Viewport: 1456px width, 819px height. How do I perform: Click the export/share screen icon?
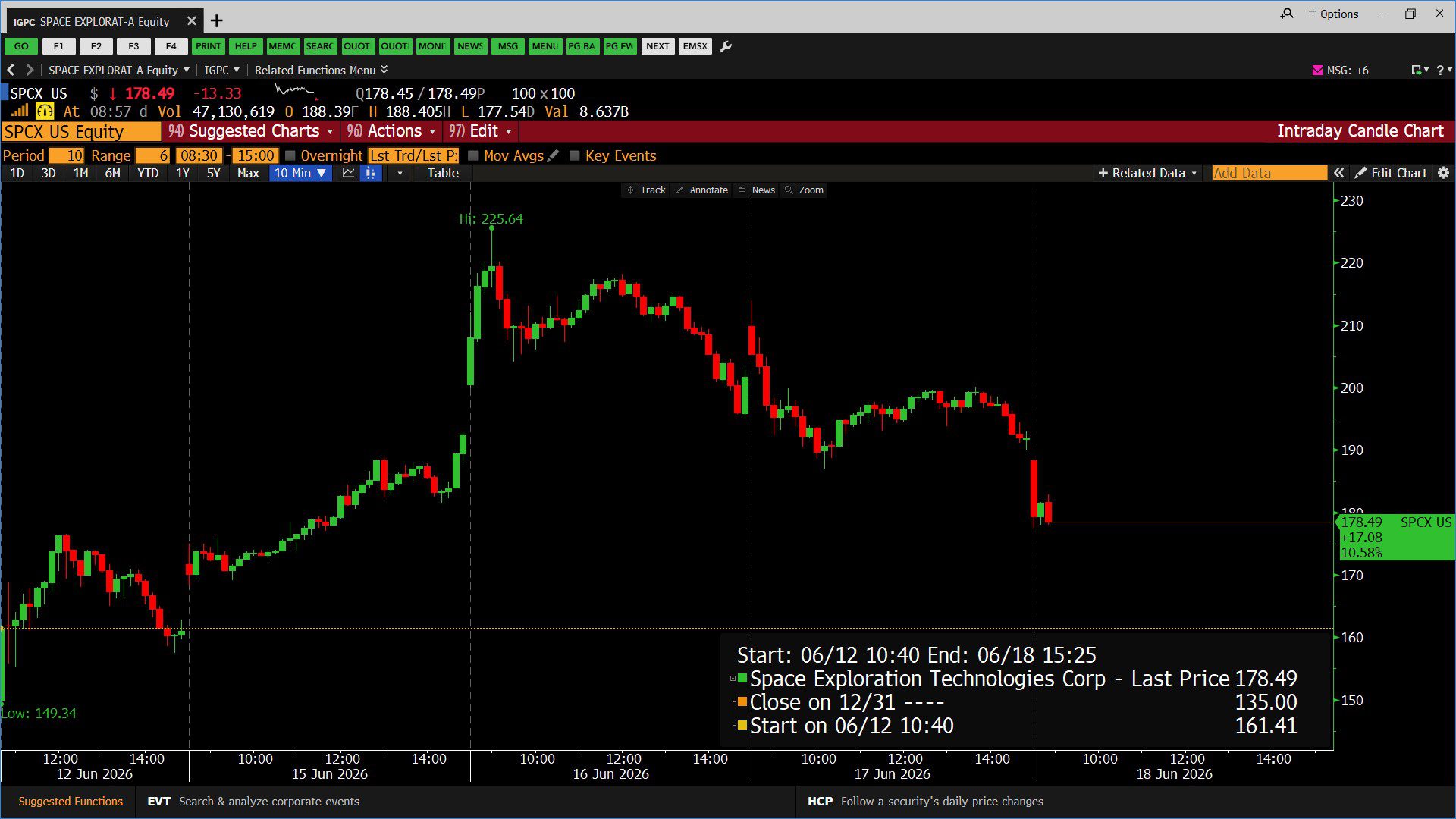tap(1416, 70)
